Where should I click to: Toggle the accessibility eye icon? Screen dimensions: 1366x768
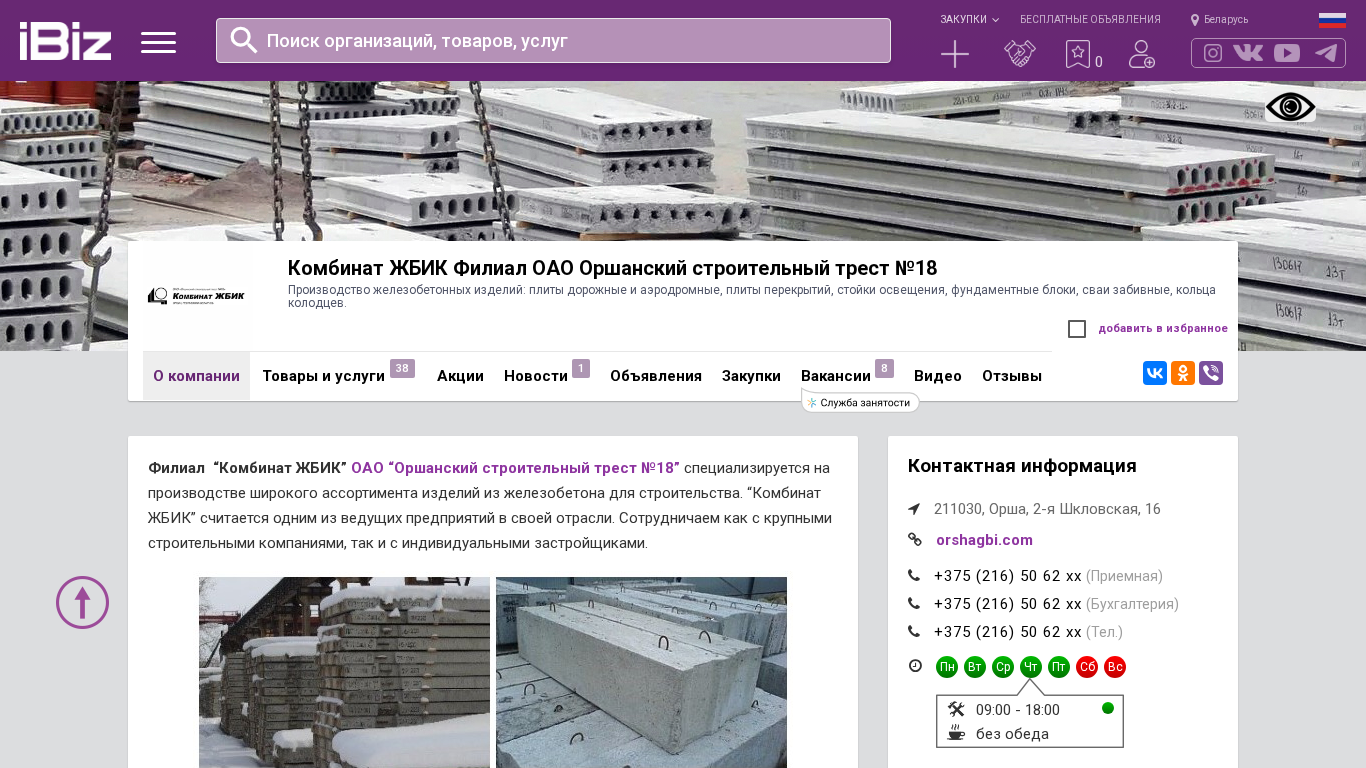[x=1290, y=107]
